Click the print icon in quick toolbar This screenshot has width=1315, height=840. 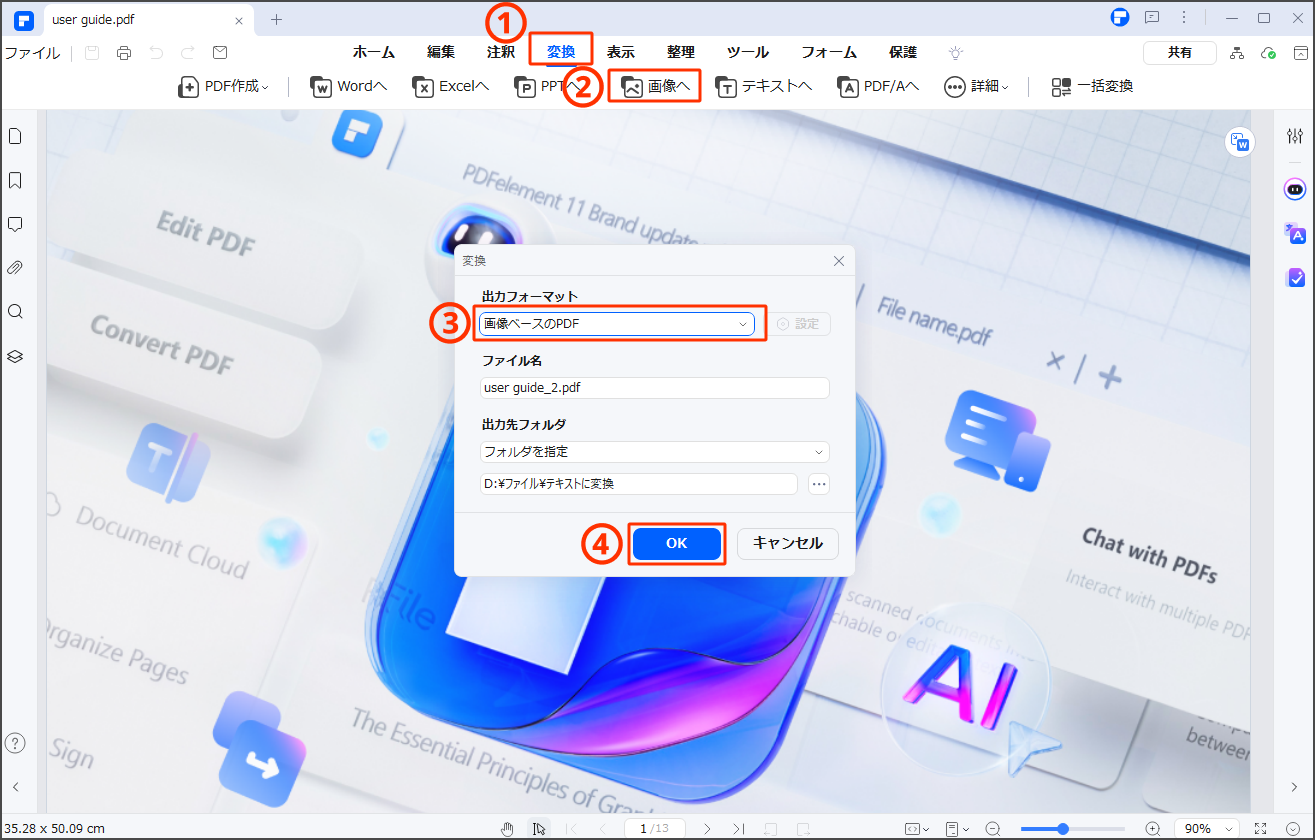123,53
